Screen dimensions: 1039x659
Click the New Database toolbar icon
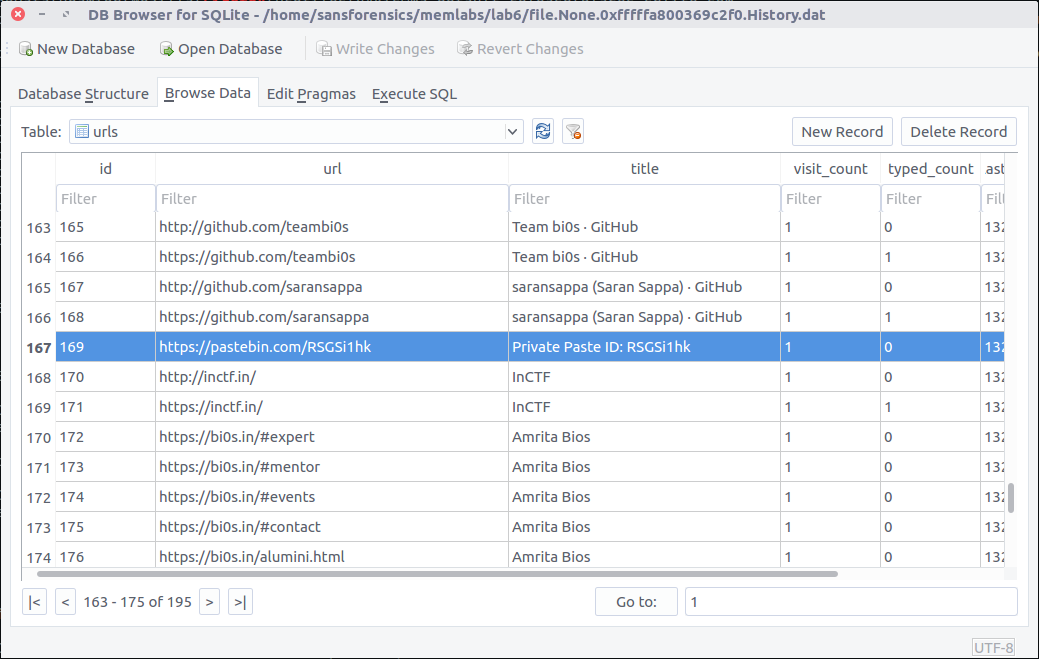pyautogui.click(x=26, y=49)
